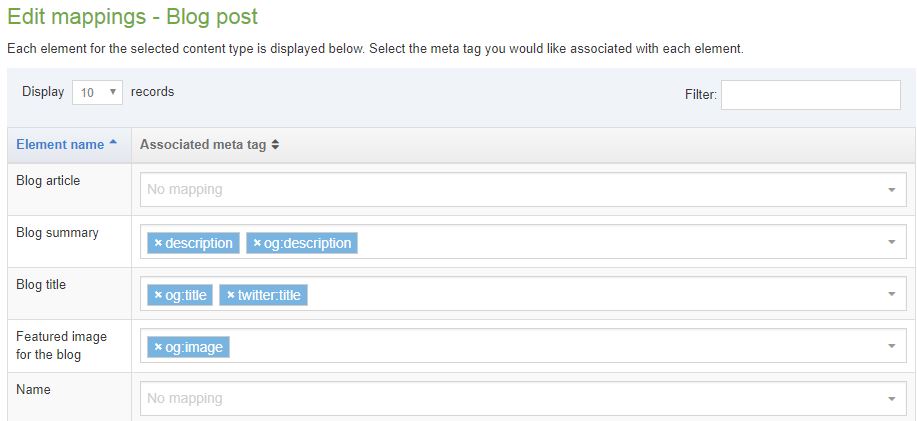This screenshot has width=917, height=421.
Task: Expand the Featured image mapping dropdown arrow
Action: pos(891,346)
